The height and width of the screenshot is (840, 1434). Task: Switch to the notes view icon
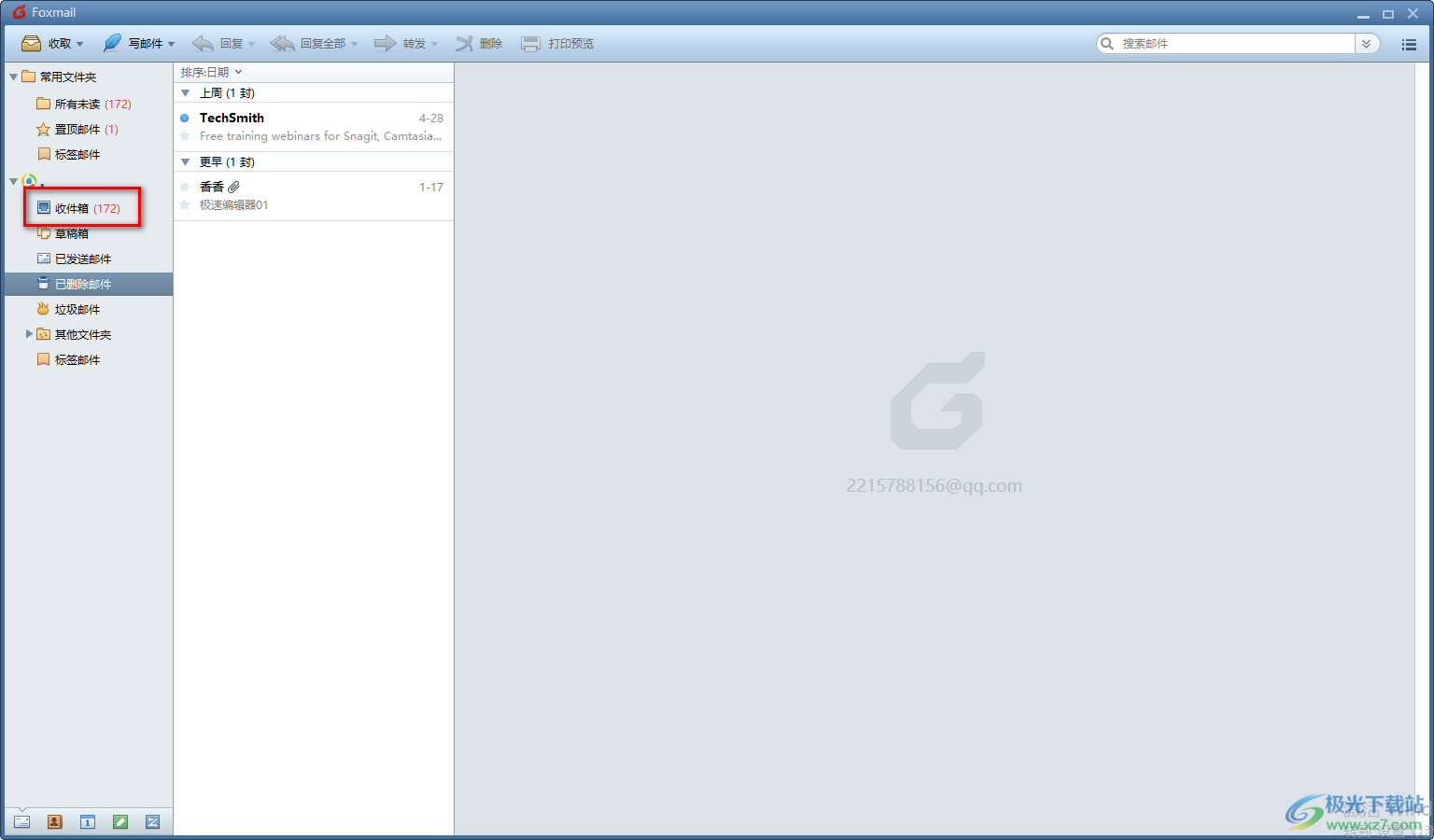click(120, 822)
